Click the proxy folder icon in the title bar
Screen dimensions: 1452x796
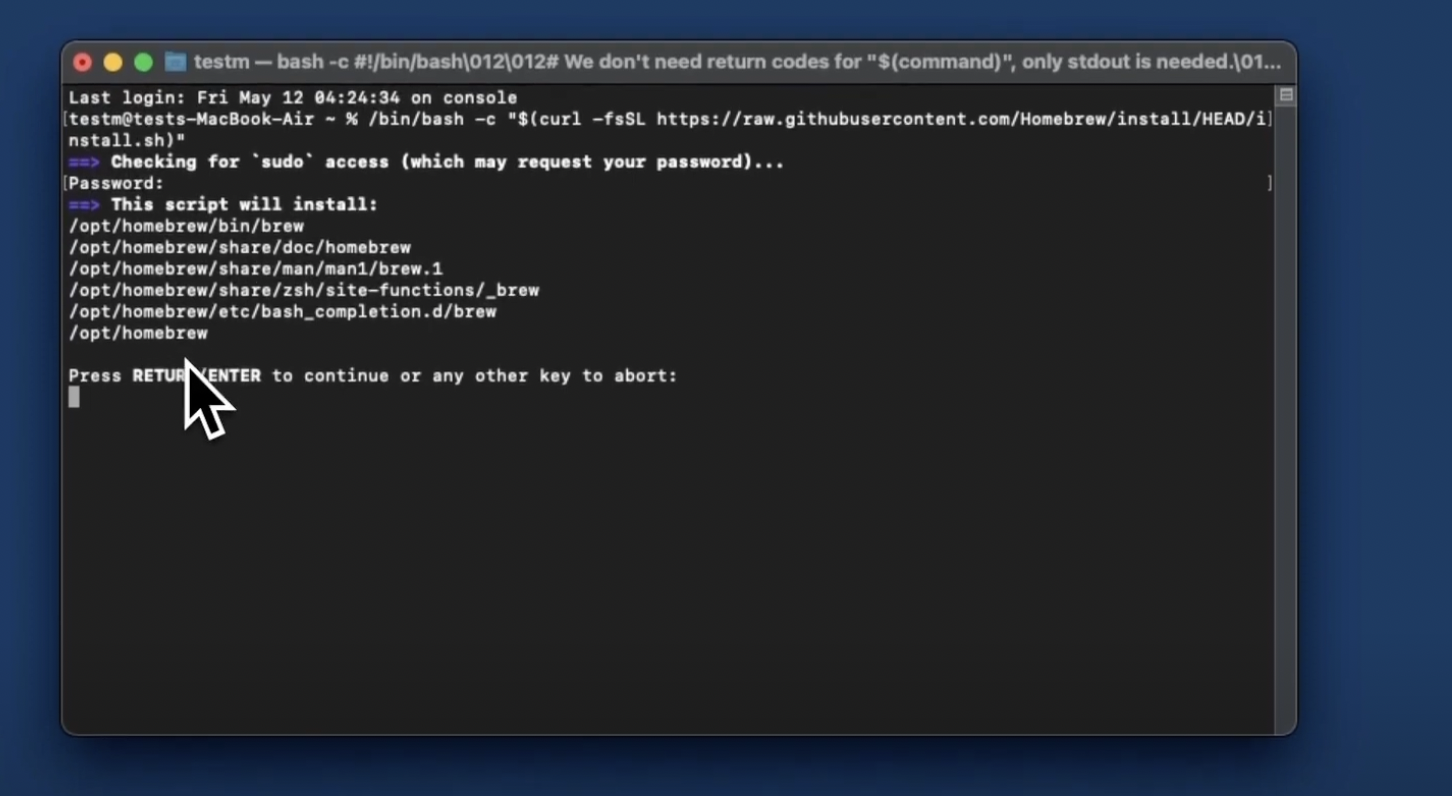click(176, 61)
